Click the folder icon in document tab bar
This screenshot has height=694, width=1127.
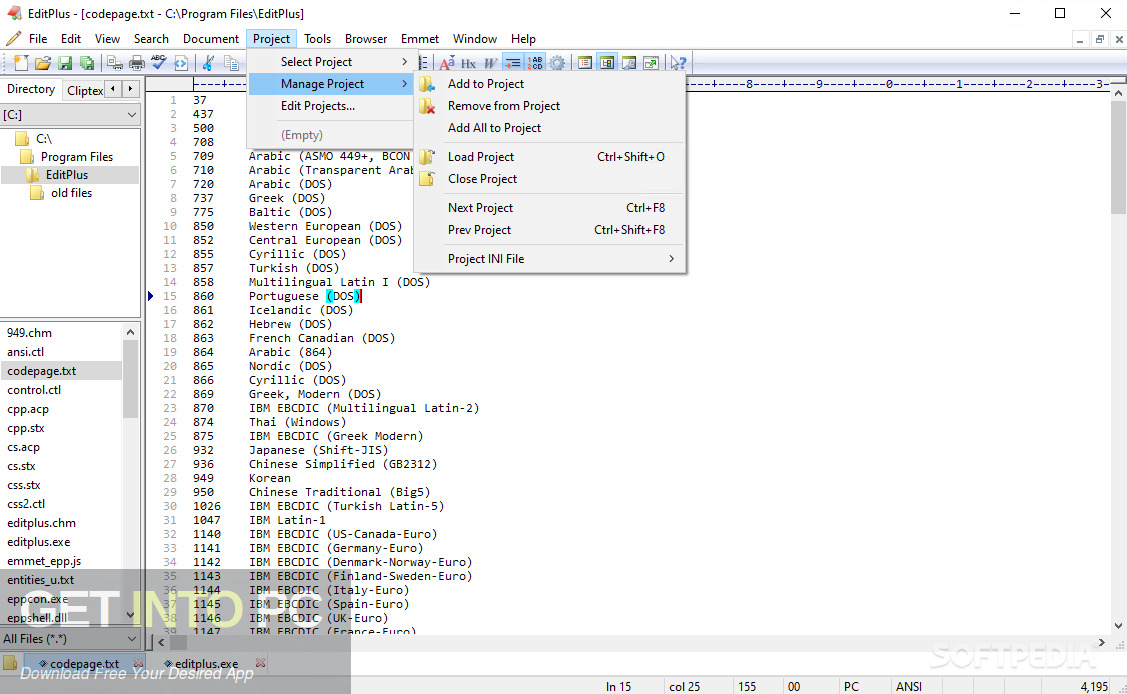click(10, 662)
